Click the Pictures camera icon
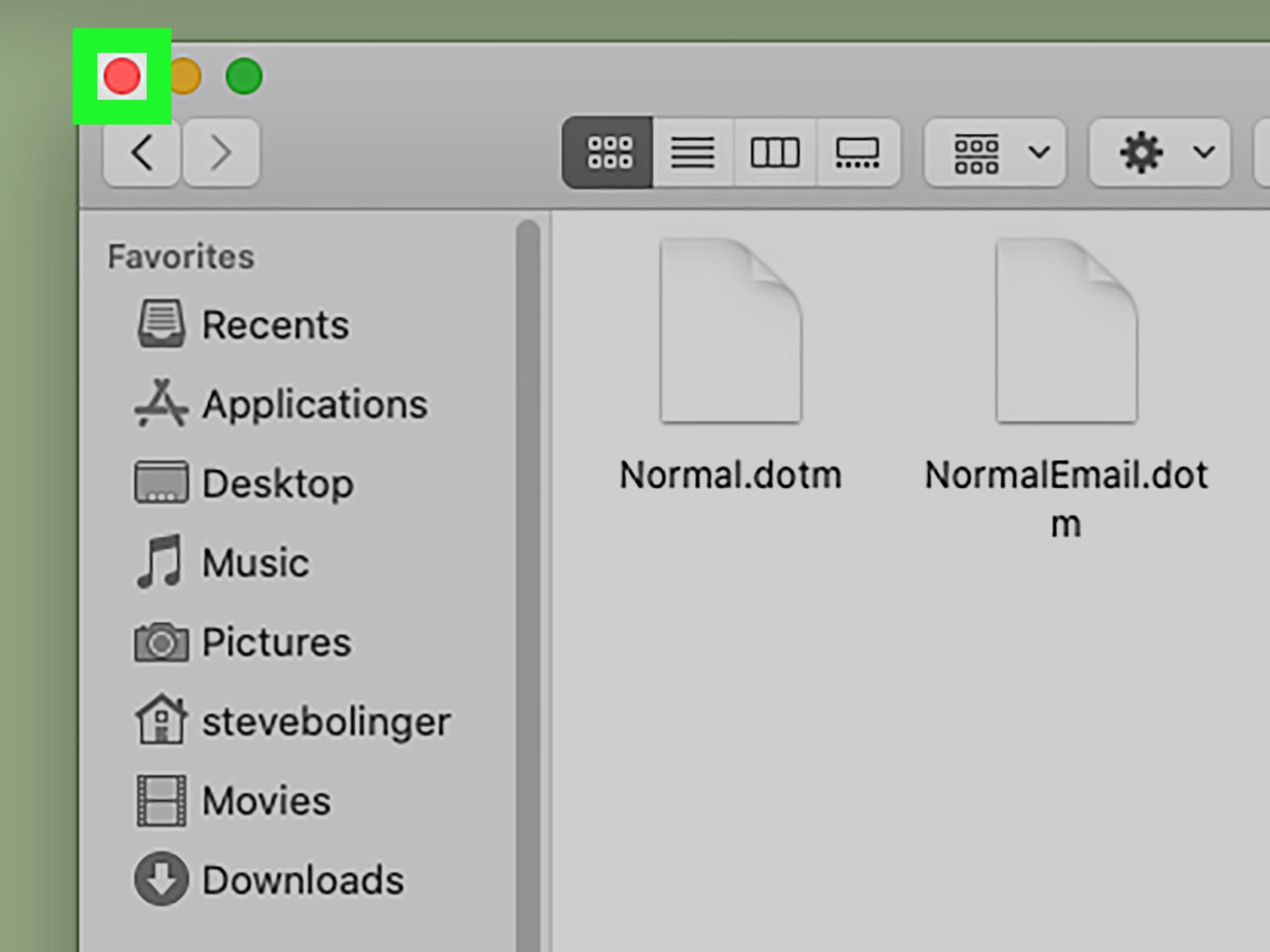This screenshot has height=952, width=1270. point(161,642)
